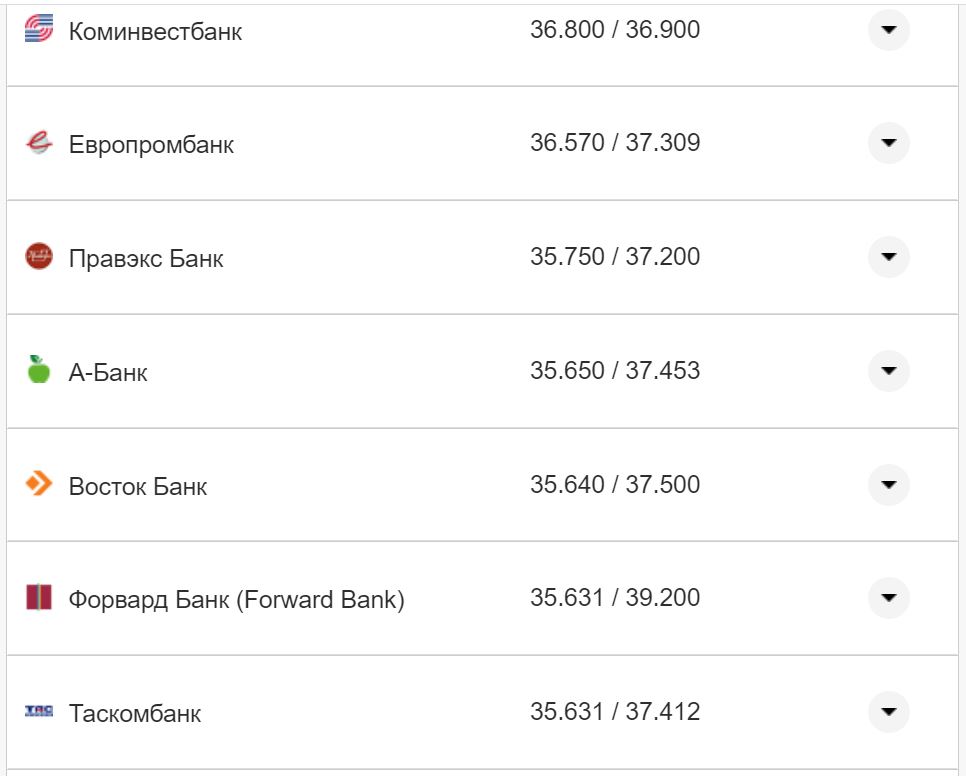The width and height of the screenshot is (966, 776).
Task: Open the А-Банк dropdown arrow
Action: 888,371
